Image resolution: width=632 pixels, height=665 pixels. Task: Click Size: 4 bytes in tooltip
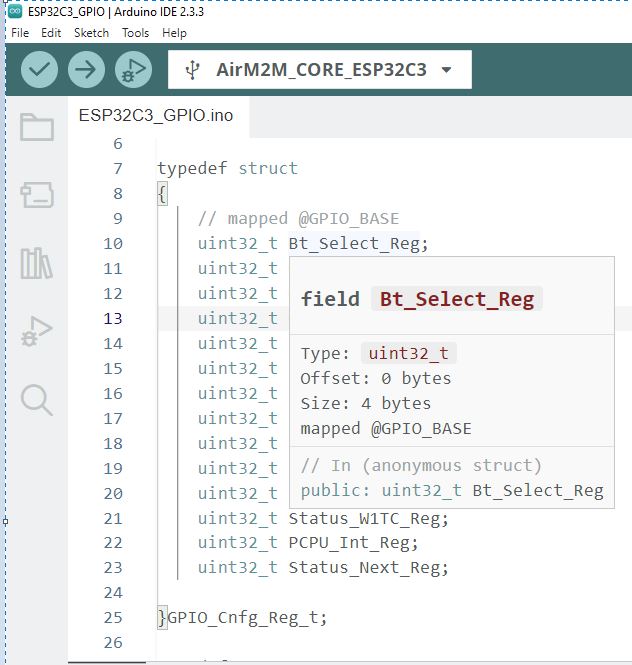click(365, 403)
